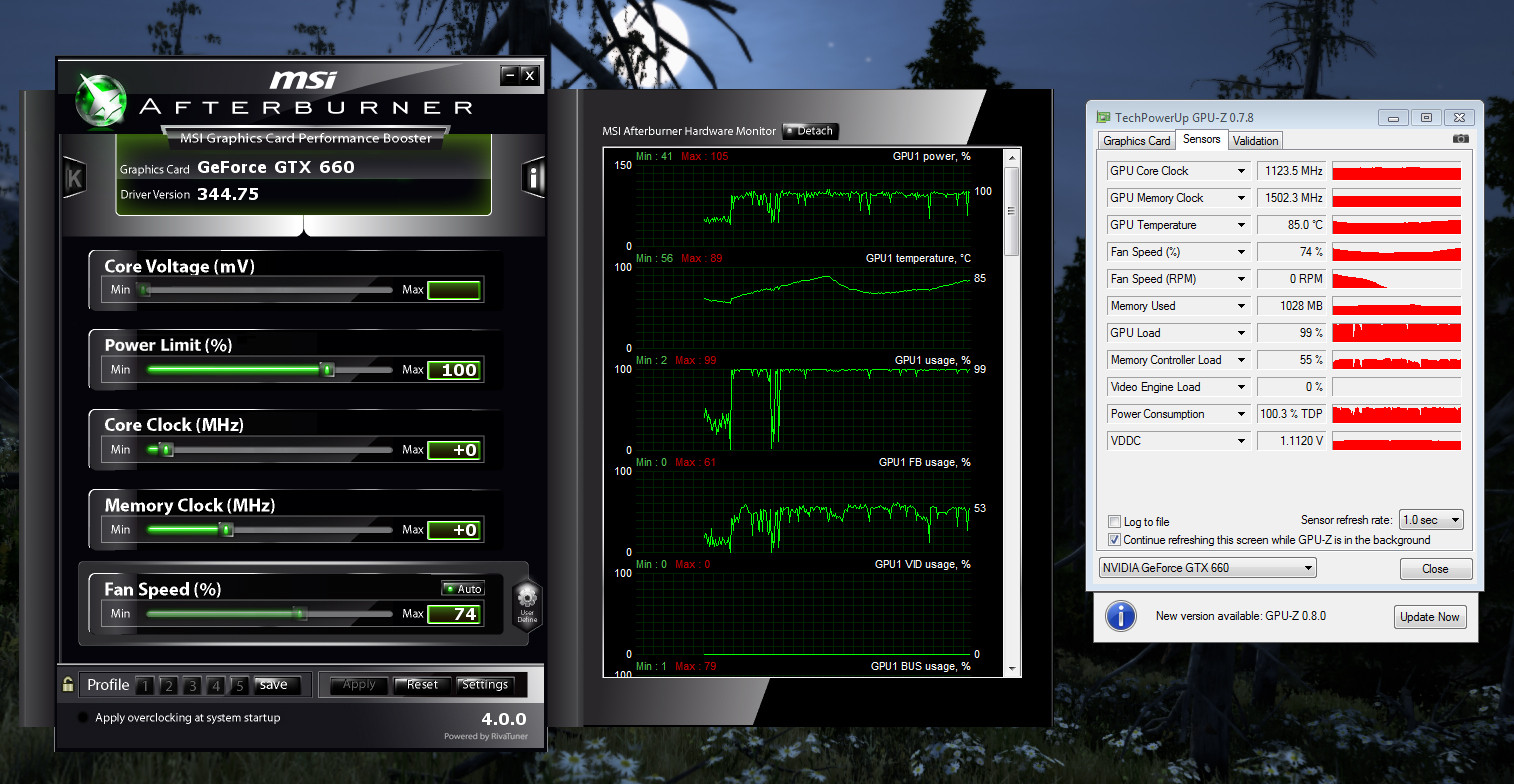
Task: Select profile slot 4
Action: pos(216,686)
